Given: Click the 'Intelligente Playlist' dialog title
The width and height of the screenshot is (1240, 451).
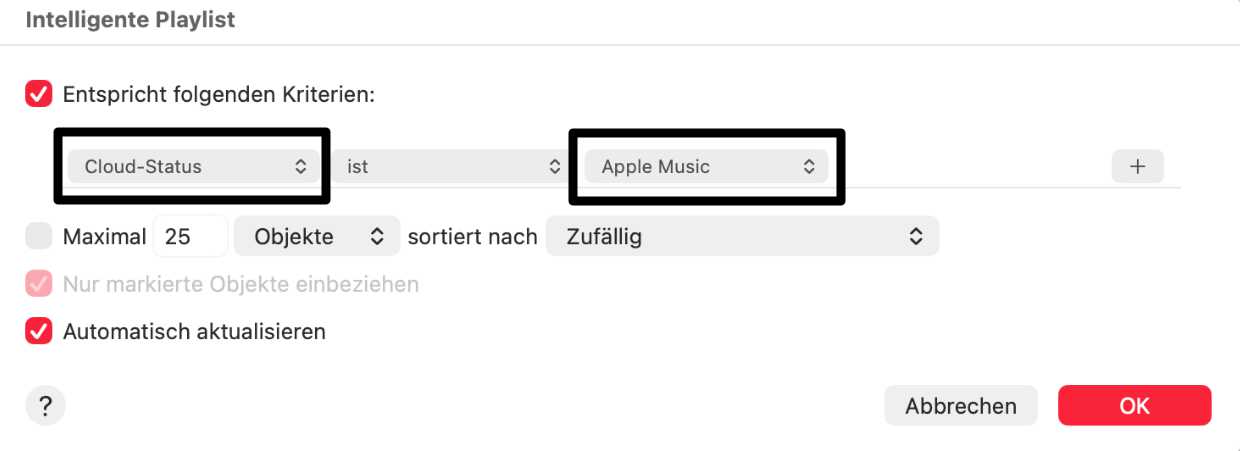Looking at the screenshot, I should 130,20.
